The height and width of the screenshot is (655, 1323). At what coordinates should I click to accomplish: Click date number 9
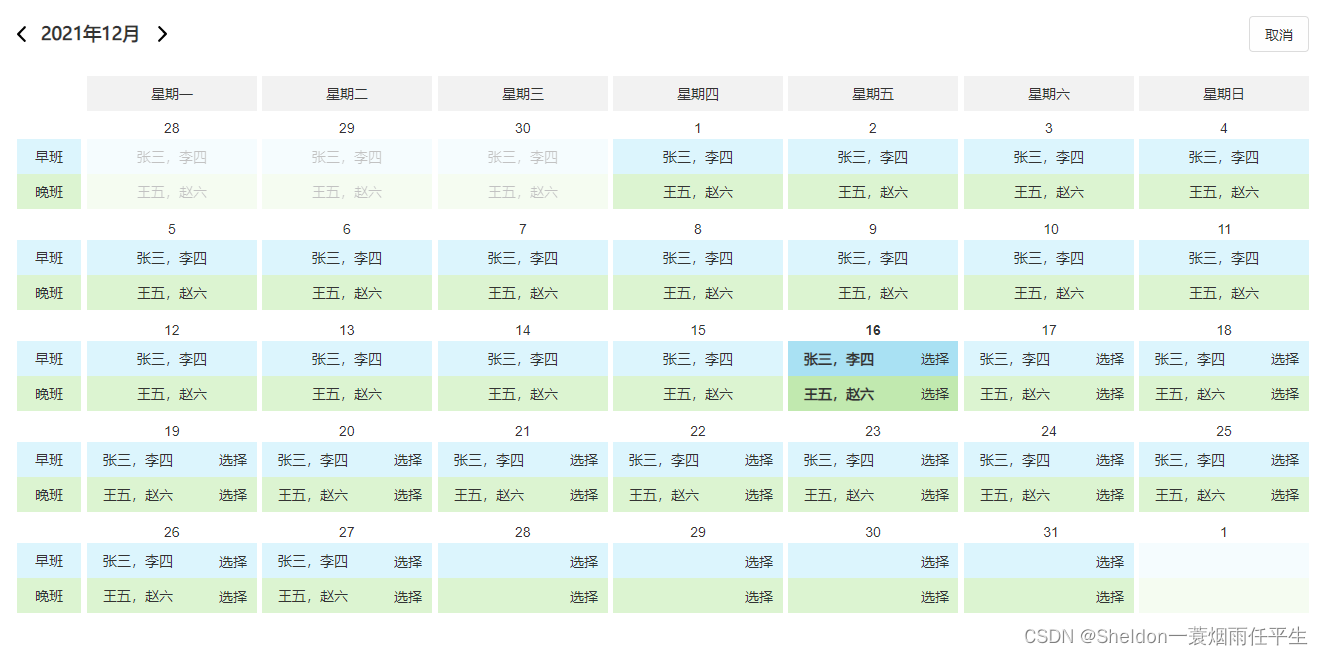pyautogui.click(x=873, y=229)
